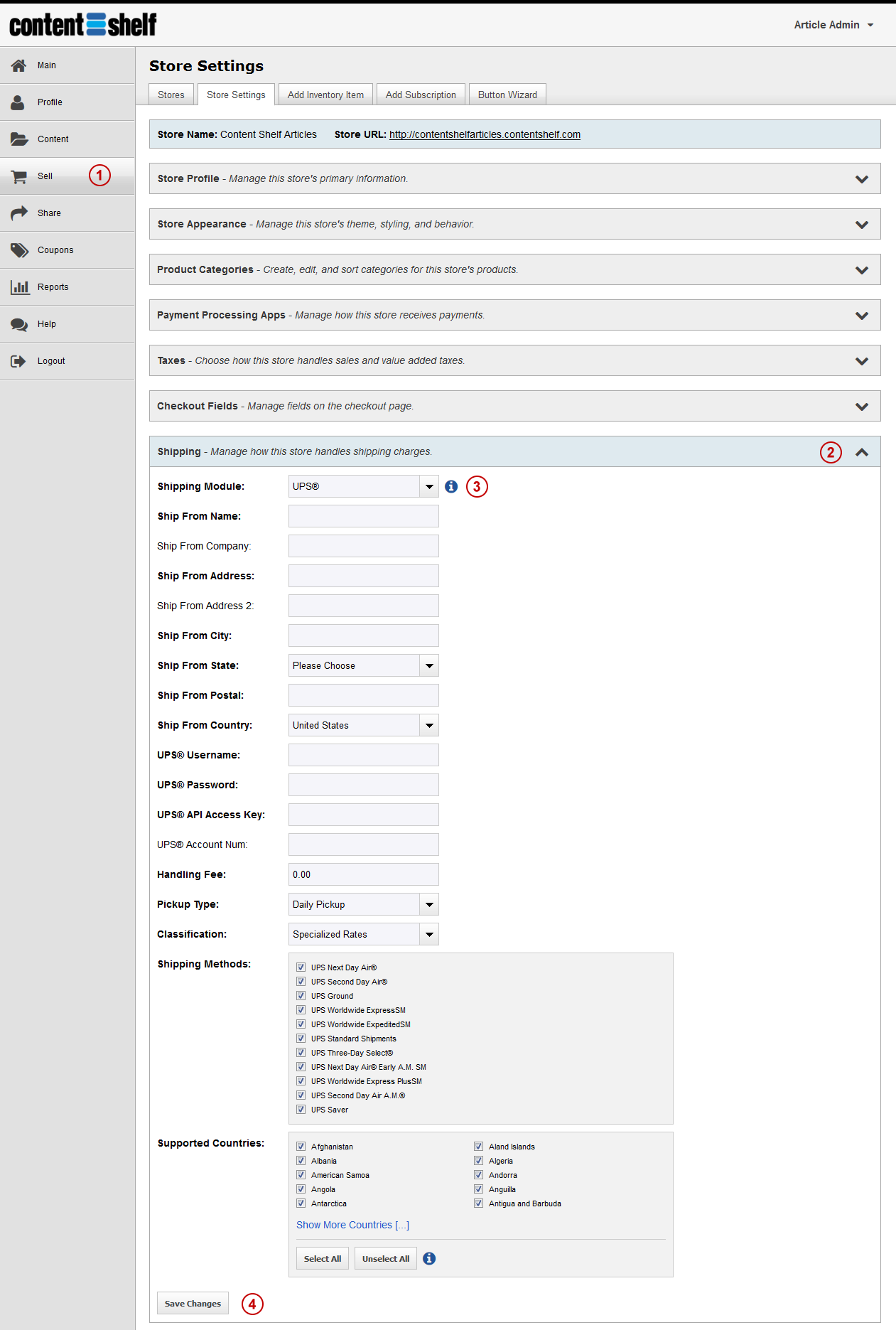Screen dimensions: 896x1330
Task: Click the UPS® Username field
Action: click(x=364, y=755)
